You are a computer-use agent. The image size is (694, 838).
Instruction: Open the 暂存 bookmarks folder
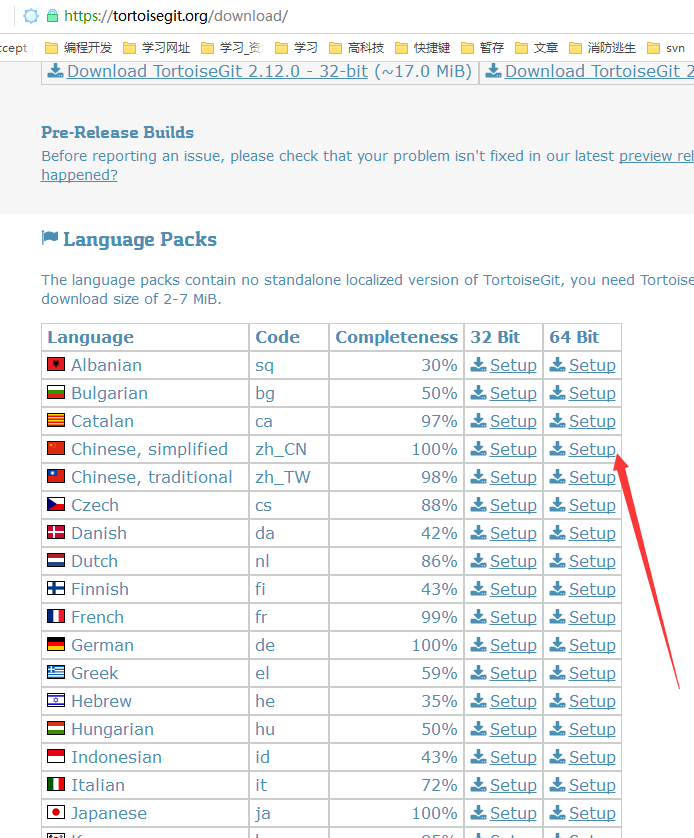coord(482,48)
